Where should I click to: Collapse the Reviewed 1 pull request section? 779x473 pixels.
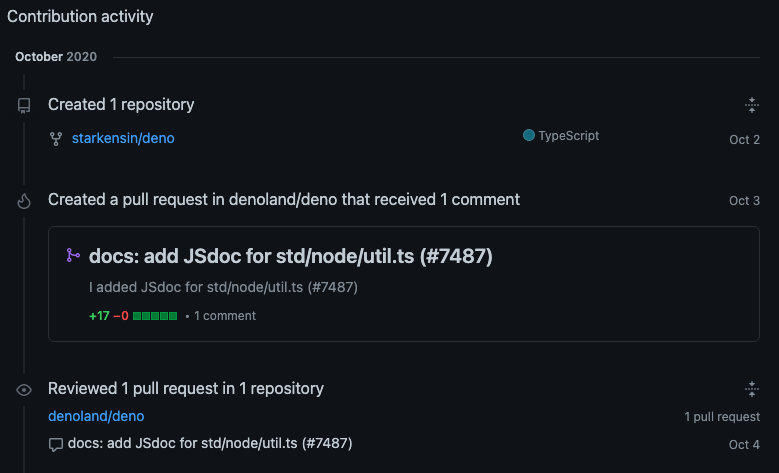click(x=752, y=389)
